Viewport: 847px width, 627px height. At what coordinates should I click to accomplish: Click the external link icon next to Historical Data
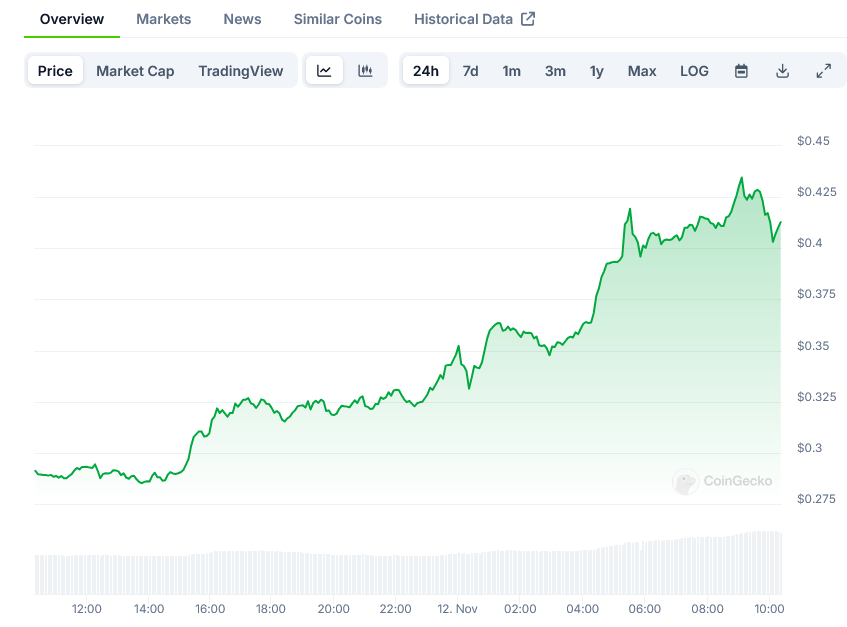(x=528, y=19)
